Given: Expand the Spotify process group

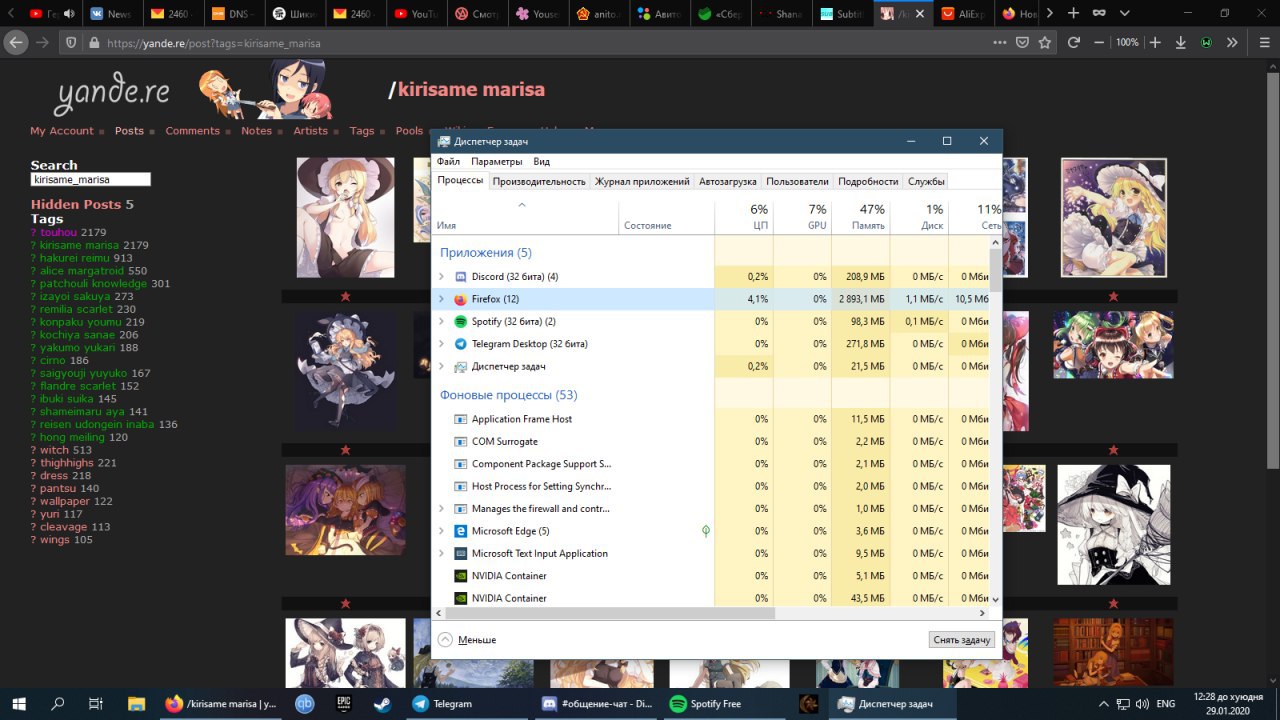Looking at the screenshot, I should 441,321.
